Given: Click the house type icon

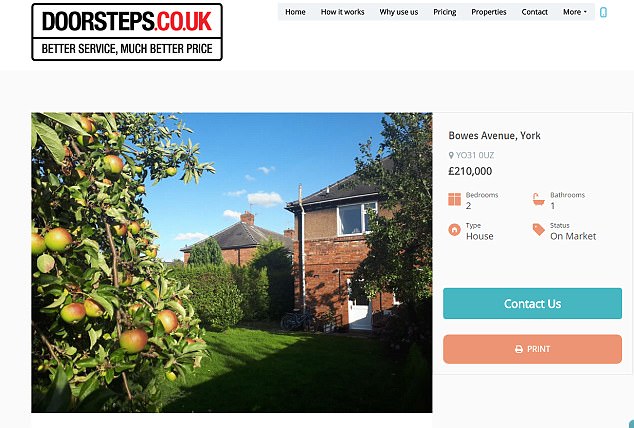Looking at the screenshot, I should coord(454,230).
